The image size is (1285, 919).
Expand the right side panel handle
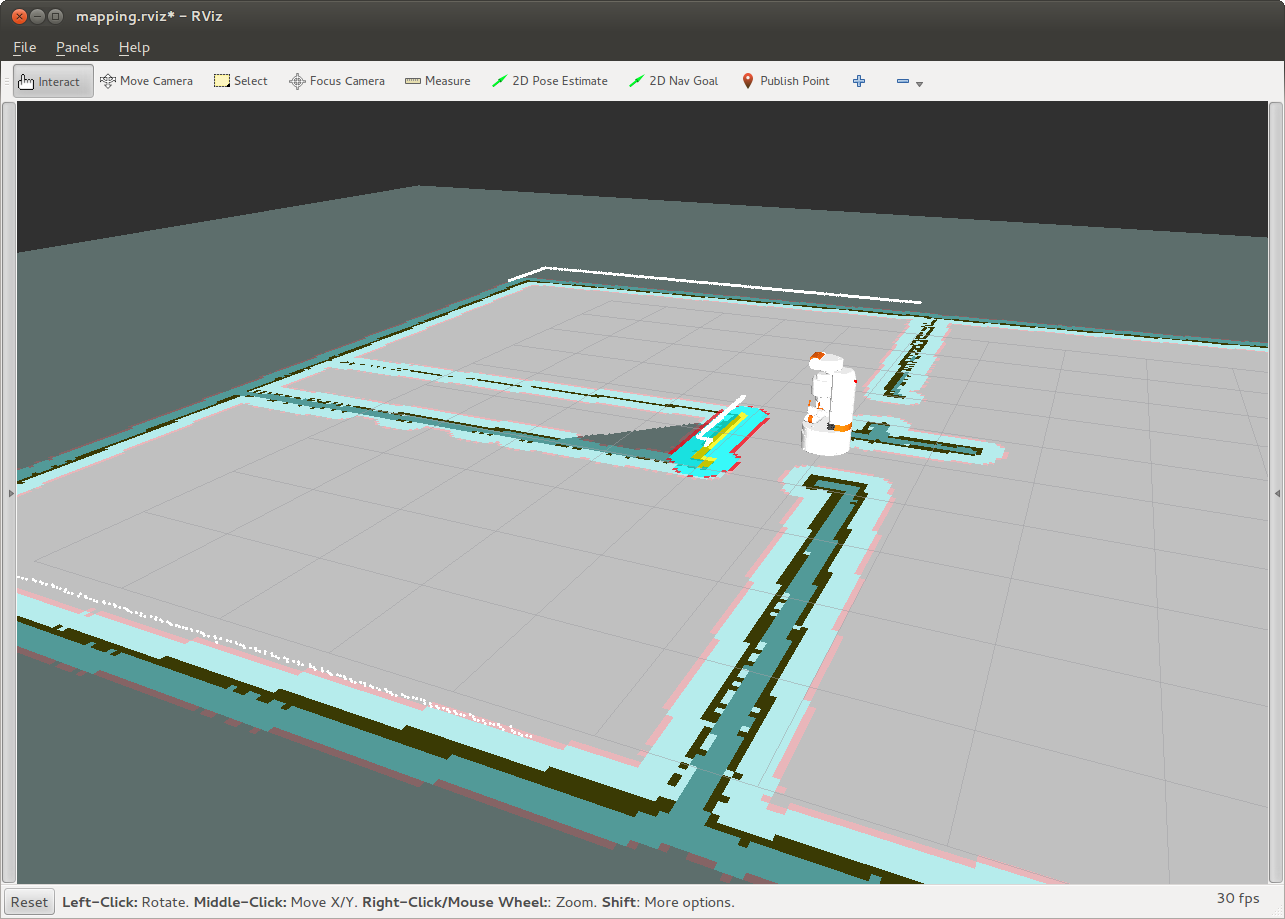tap(1277, 493)
